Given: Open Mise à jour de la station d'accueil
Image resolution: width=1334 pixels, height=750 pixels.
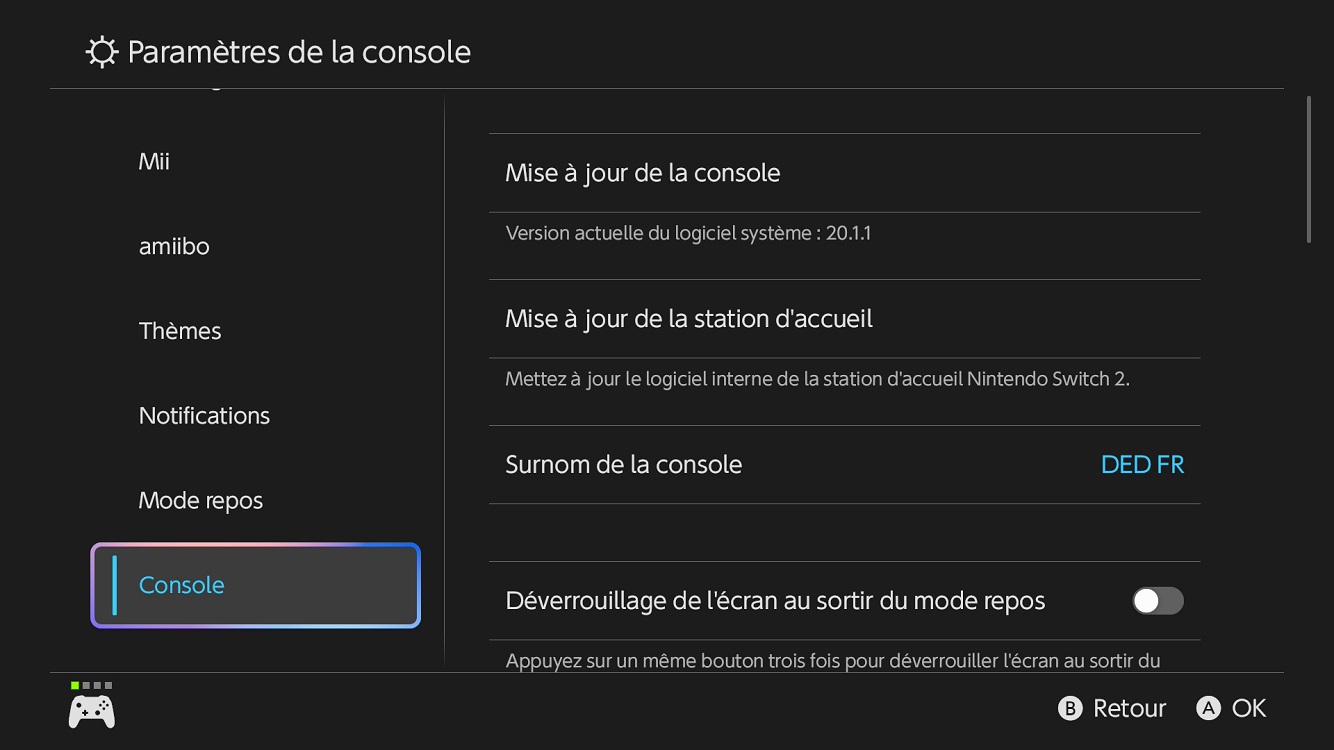Looking at the screenshot, I should 844,319.
